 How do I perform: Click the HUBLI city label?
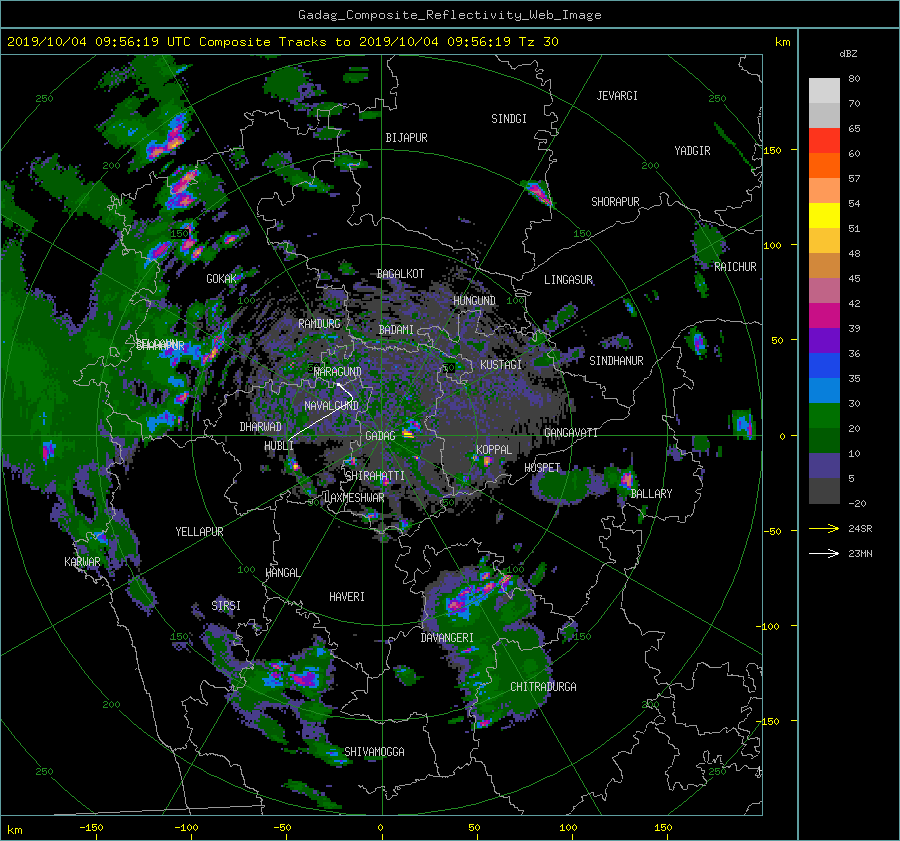(x=279, y=446)
